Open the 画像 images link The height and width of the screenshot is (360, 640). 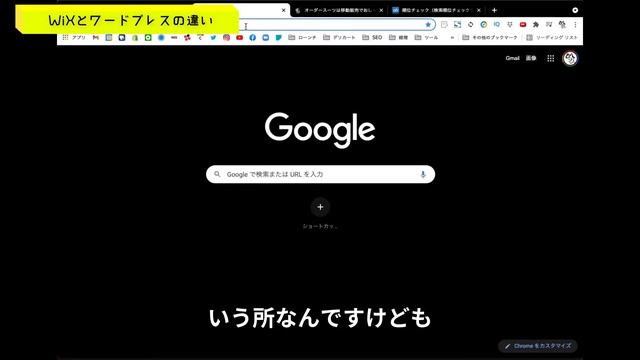pyautogui.click(x=531, y=58)
